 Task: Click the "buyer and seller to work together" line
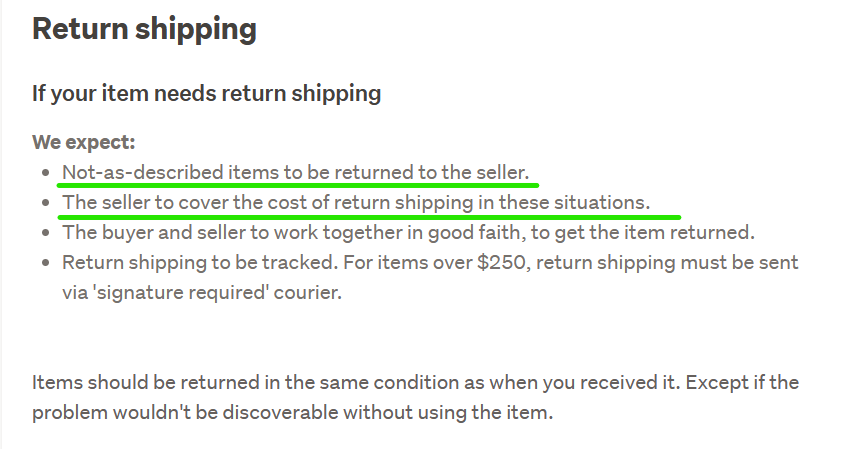tap(407, 233)
